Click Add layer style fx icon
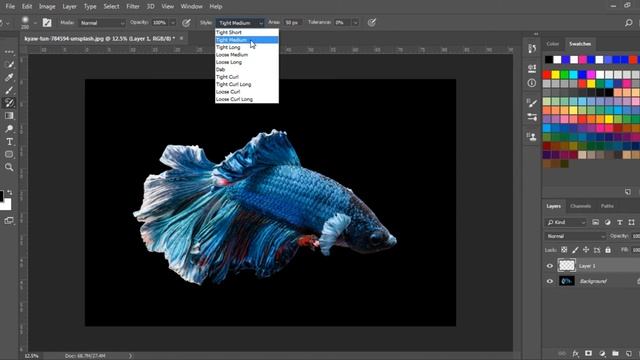Screen dimensions: 640x360 click(x=576, y=353)
